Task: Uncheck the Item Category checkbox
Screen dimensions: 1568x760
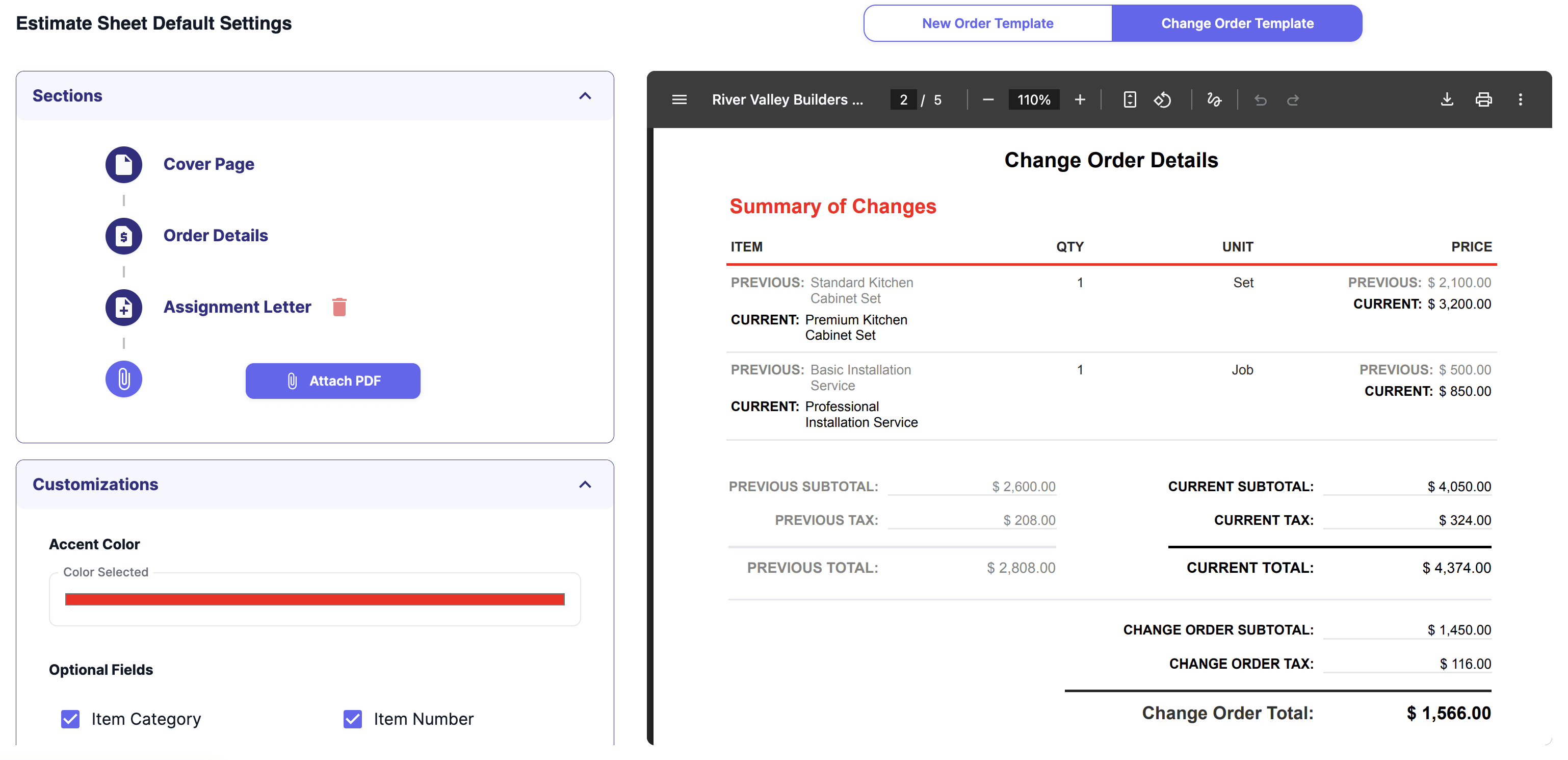Action: pos(71,719)
